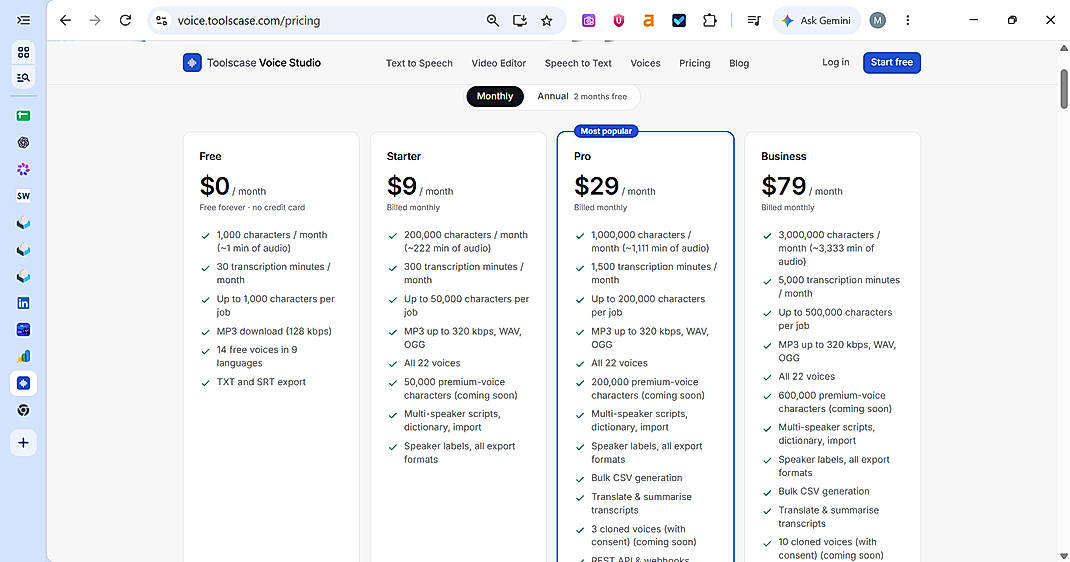
Task: Open the Extensions puzzle piece menu
Action: (710, 20)
